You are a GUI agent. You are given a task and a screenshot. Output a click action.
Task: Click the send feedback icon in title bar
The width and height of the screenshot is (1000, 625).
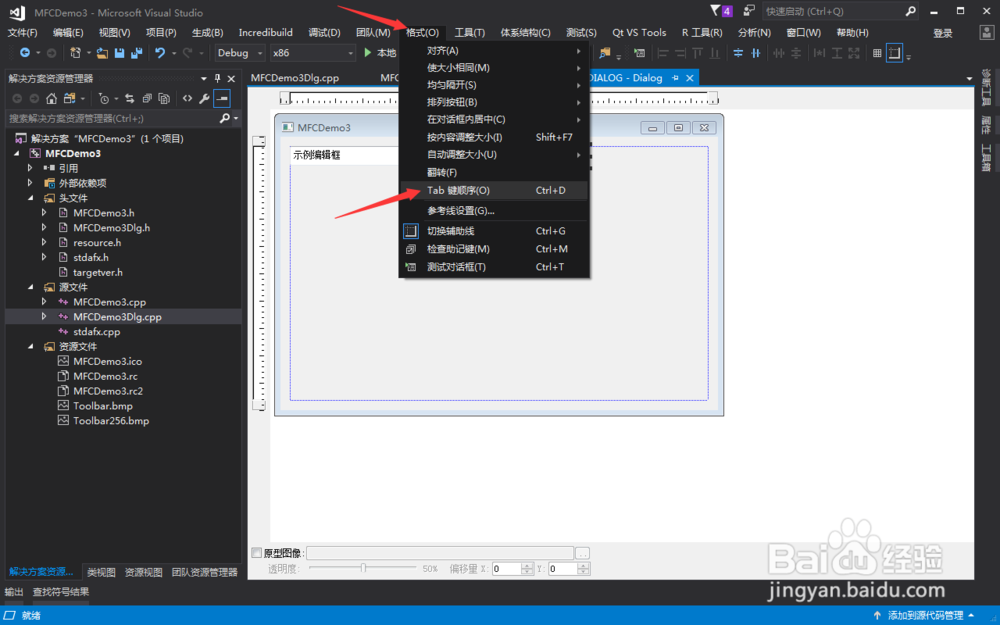(x=749, y=11)
